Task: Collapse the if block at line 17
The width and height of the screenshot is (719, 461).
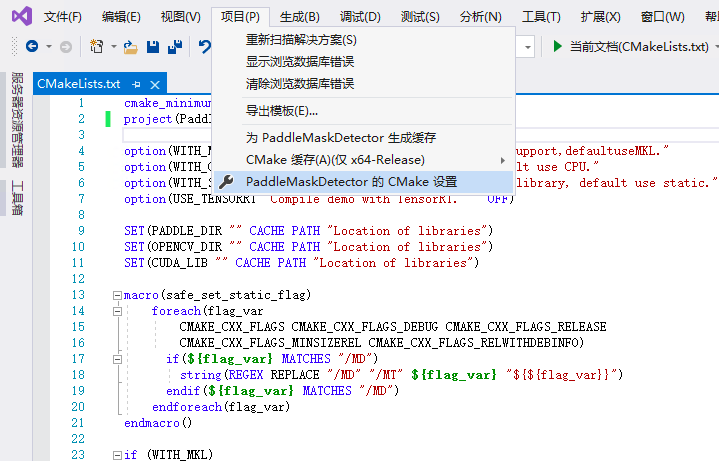Action: pyautogui.click(x=117, y=359)
